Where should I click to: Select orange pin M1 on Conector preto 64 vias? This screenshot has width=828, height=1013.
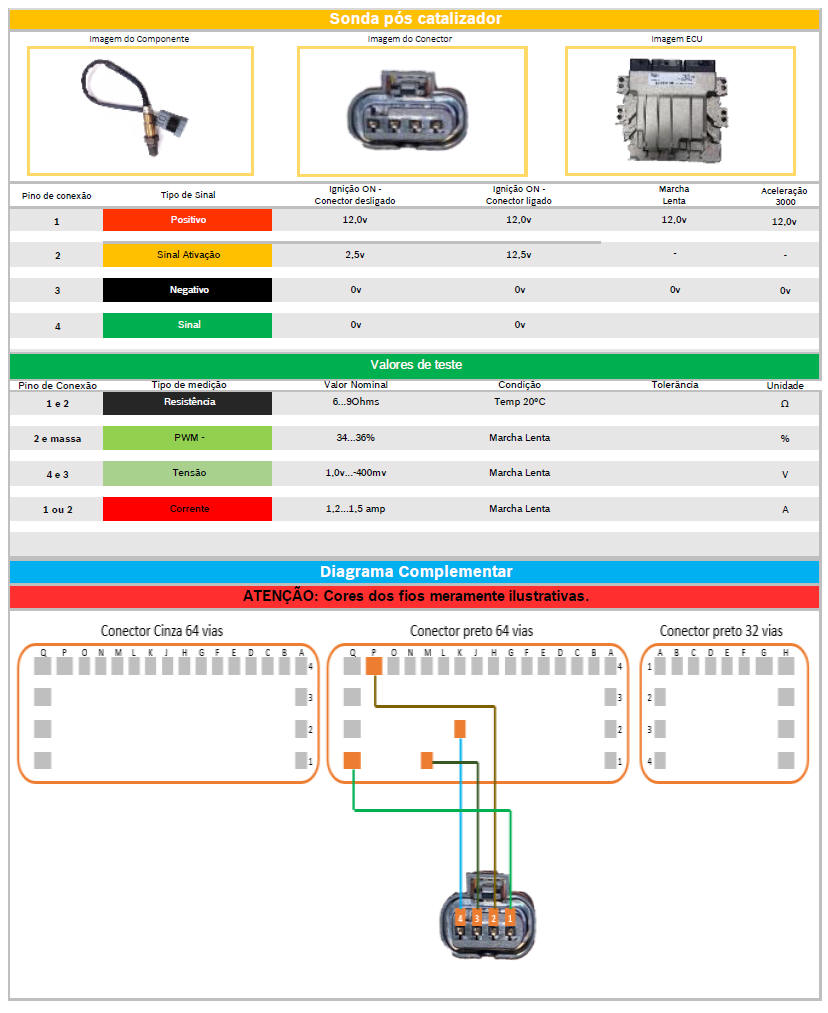pos(427,761)
